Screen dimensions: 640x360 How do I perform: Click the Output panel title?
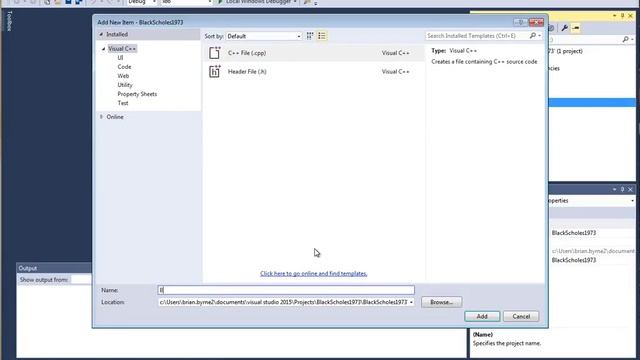click(28, 268)
